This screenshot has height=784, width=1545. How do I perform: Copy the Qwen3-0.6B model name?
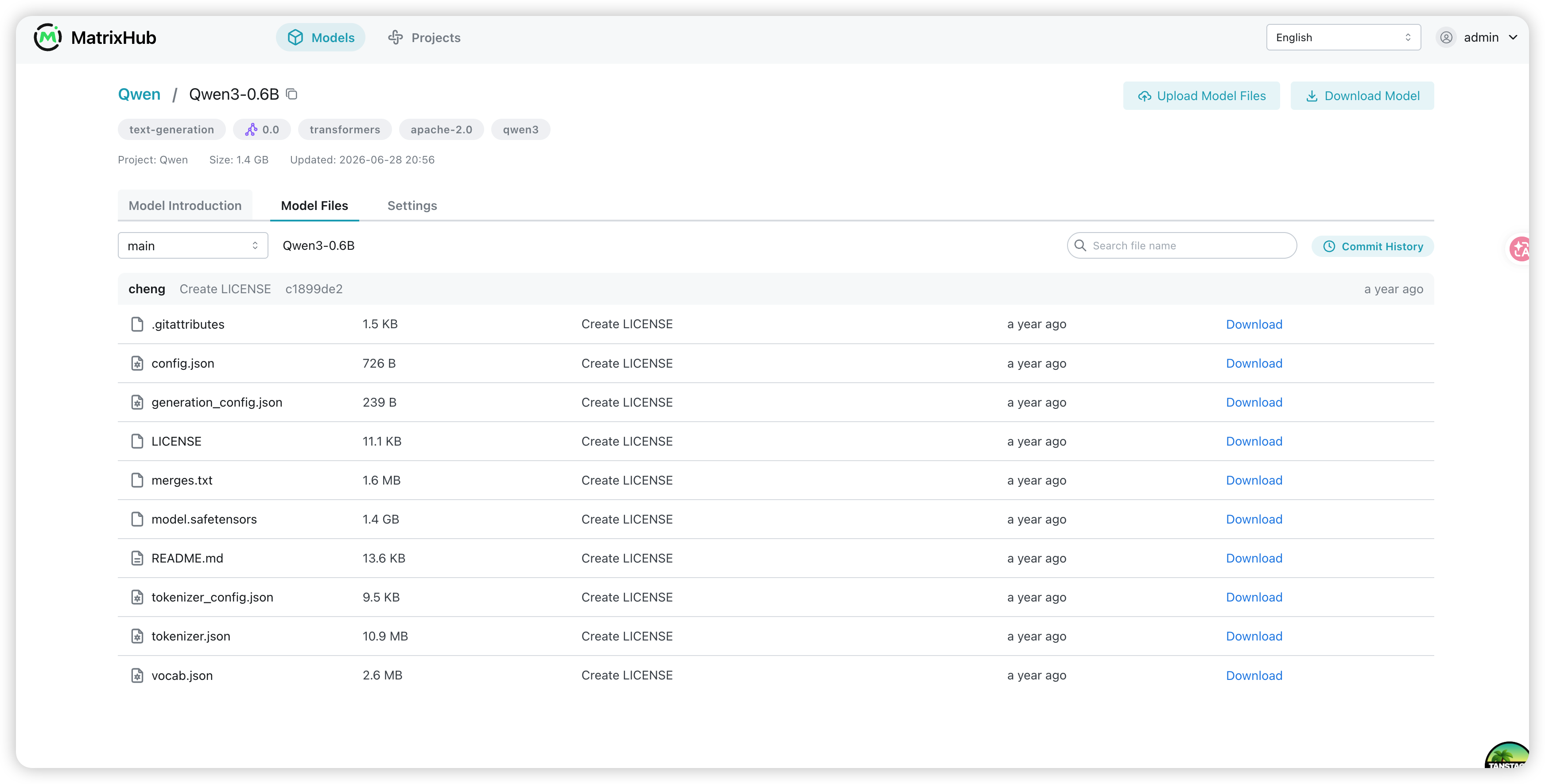tap(291, 94)
